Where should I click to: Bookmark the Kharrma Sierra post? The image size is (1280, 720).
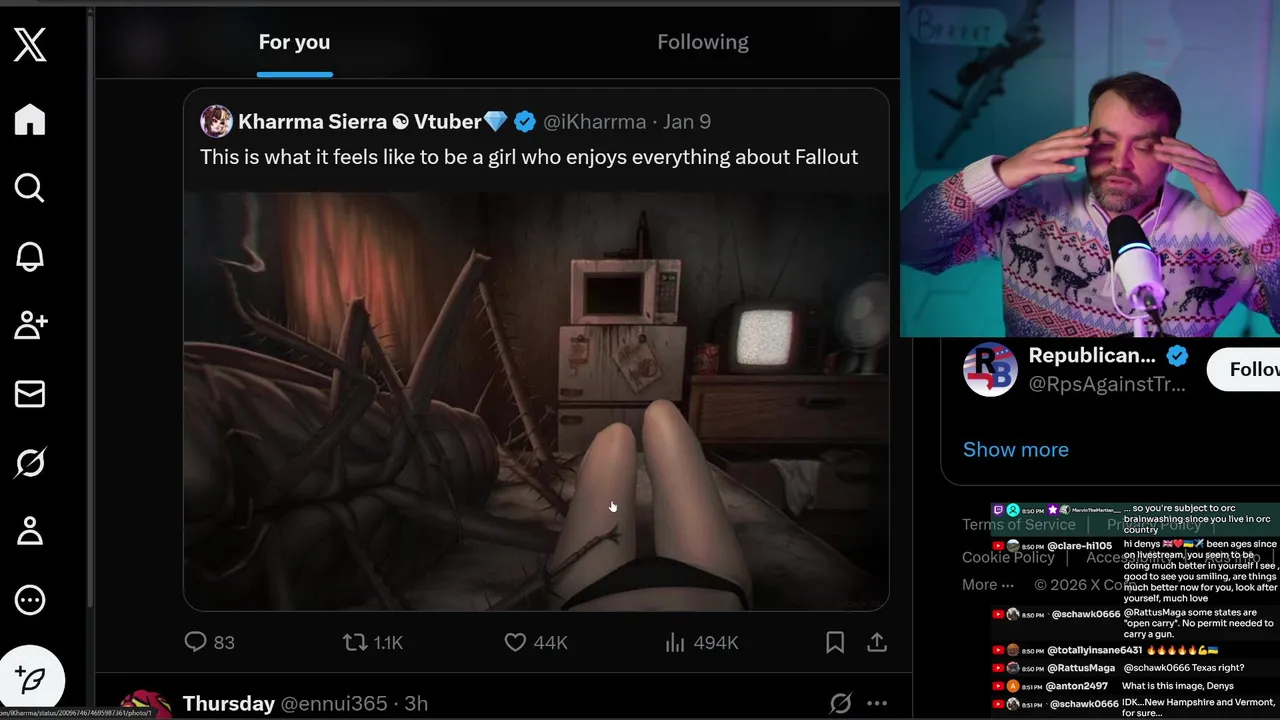[835, 642]
